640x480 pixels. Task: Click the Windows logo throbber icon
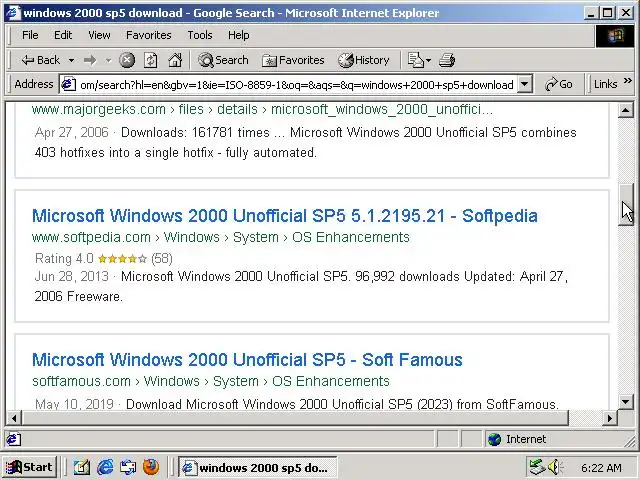[x=616, y=36]
